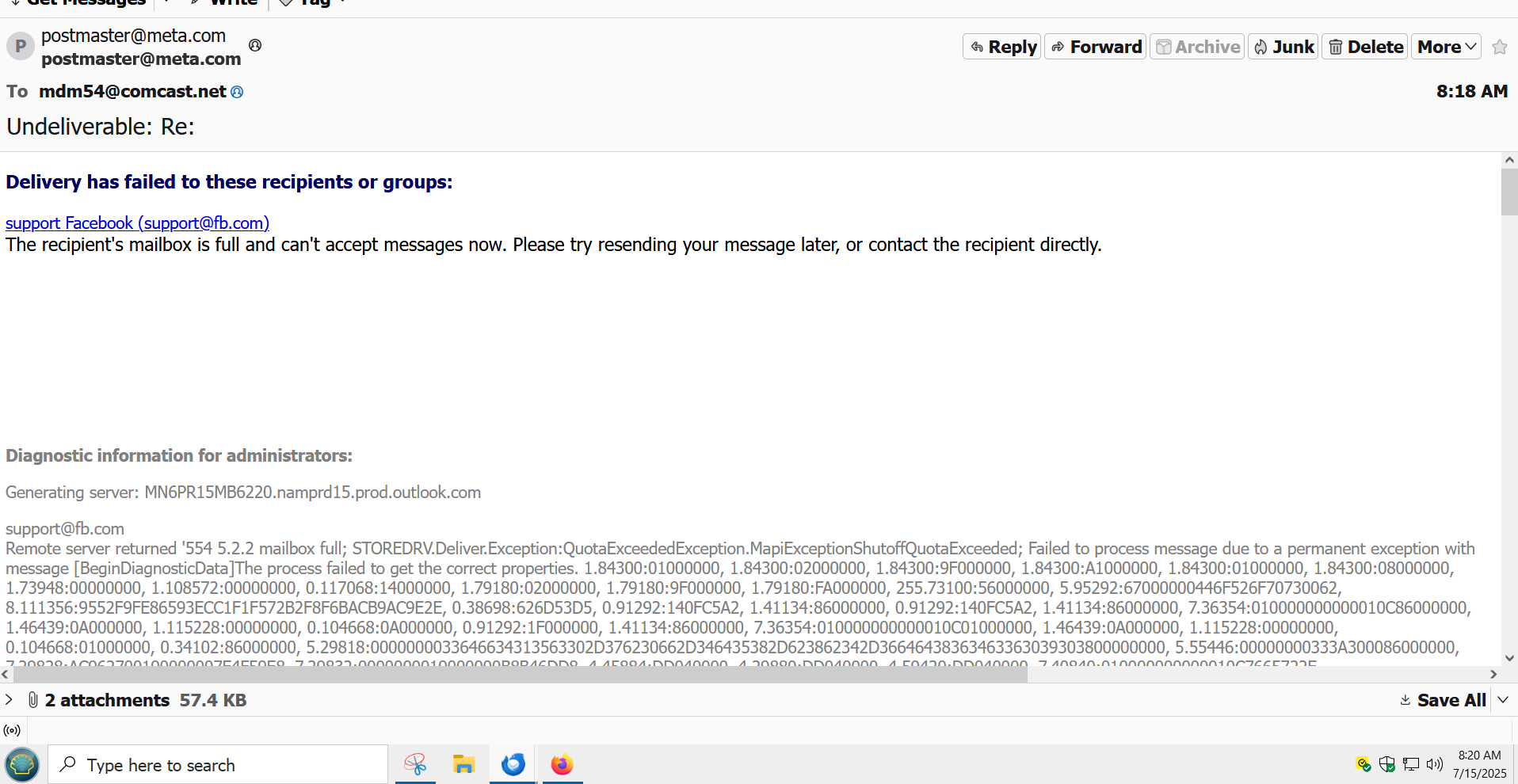Open the Windows Start button
The image size is (1518, 784).
click(x=22, y=765)
